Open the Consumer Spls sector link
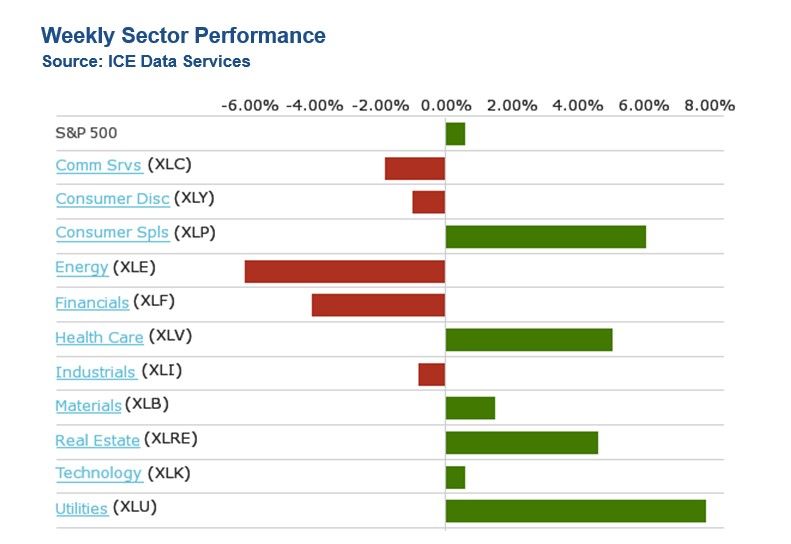 (x=112, y=233)
